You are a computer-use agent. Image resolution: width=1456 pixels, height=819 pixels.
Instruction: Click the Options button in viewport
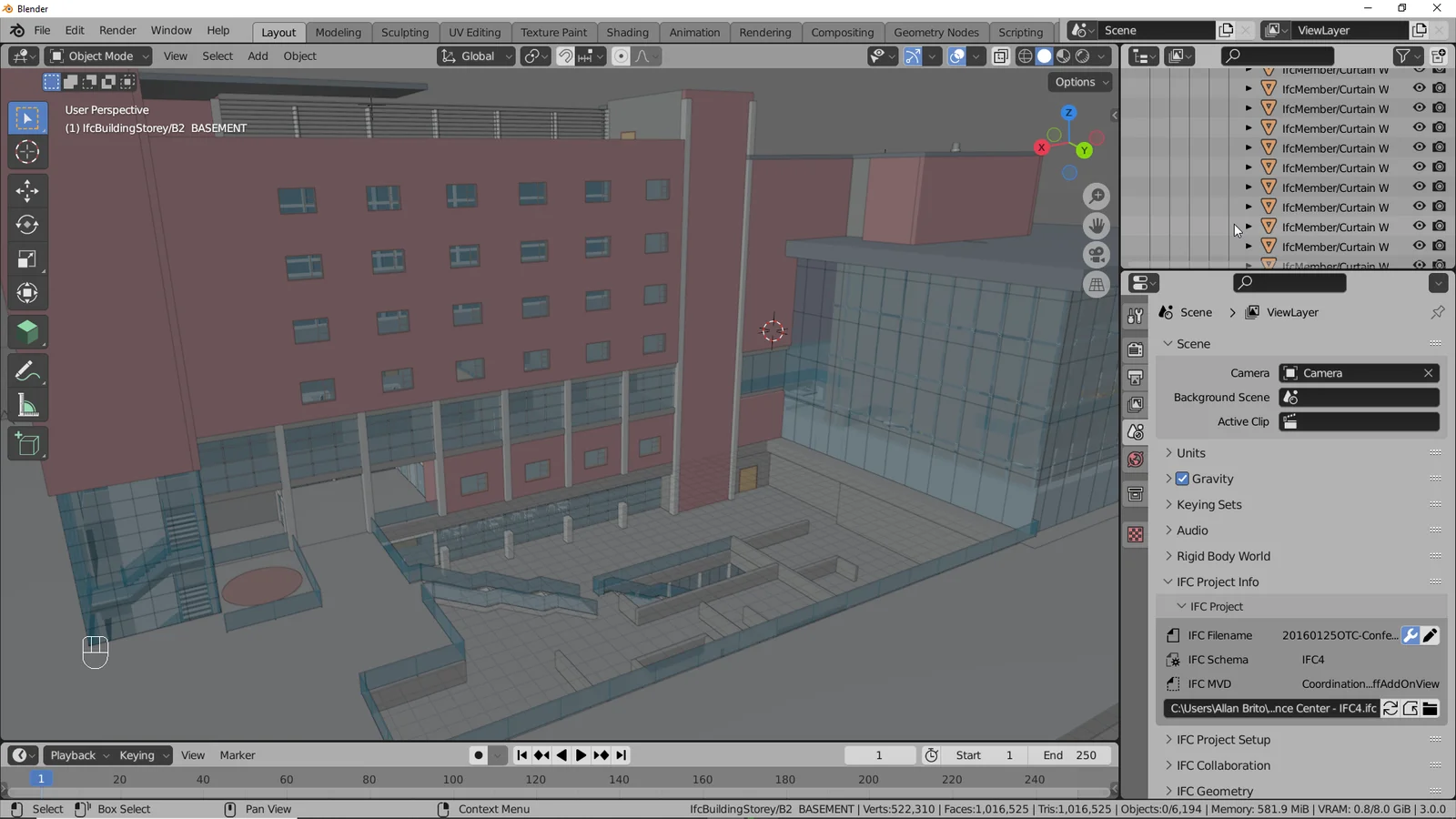coord(1080,82)
